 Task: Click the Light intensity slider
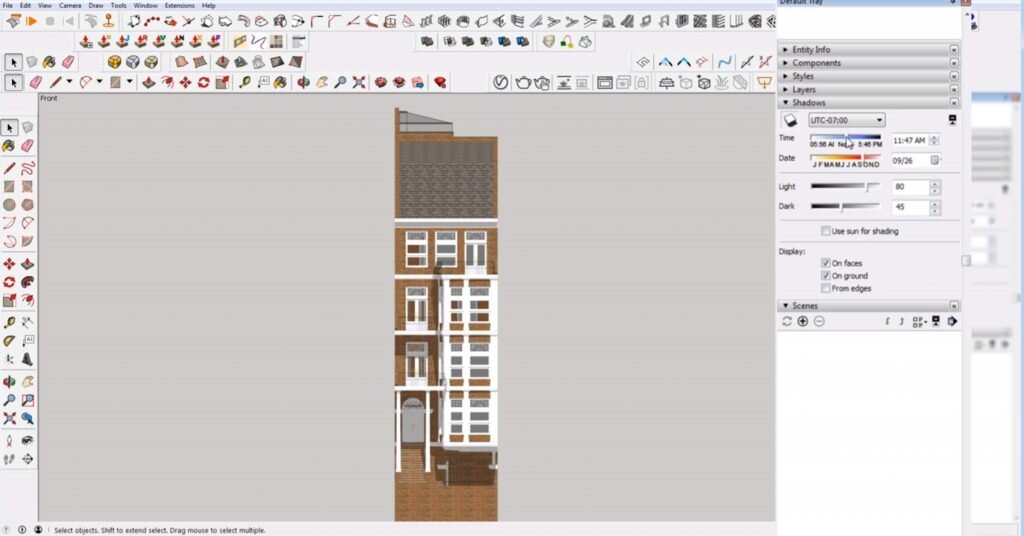tap(845, 187)
